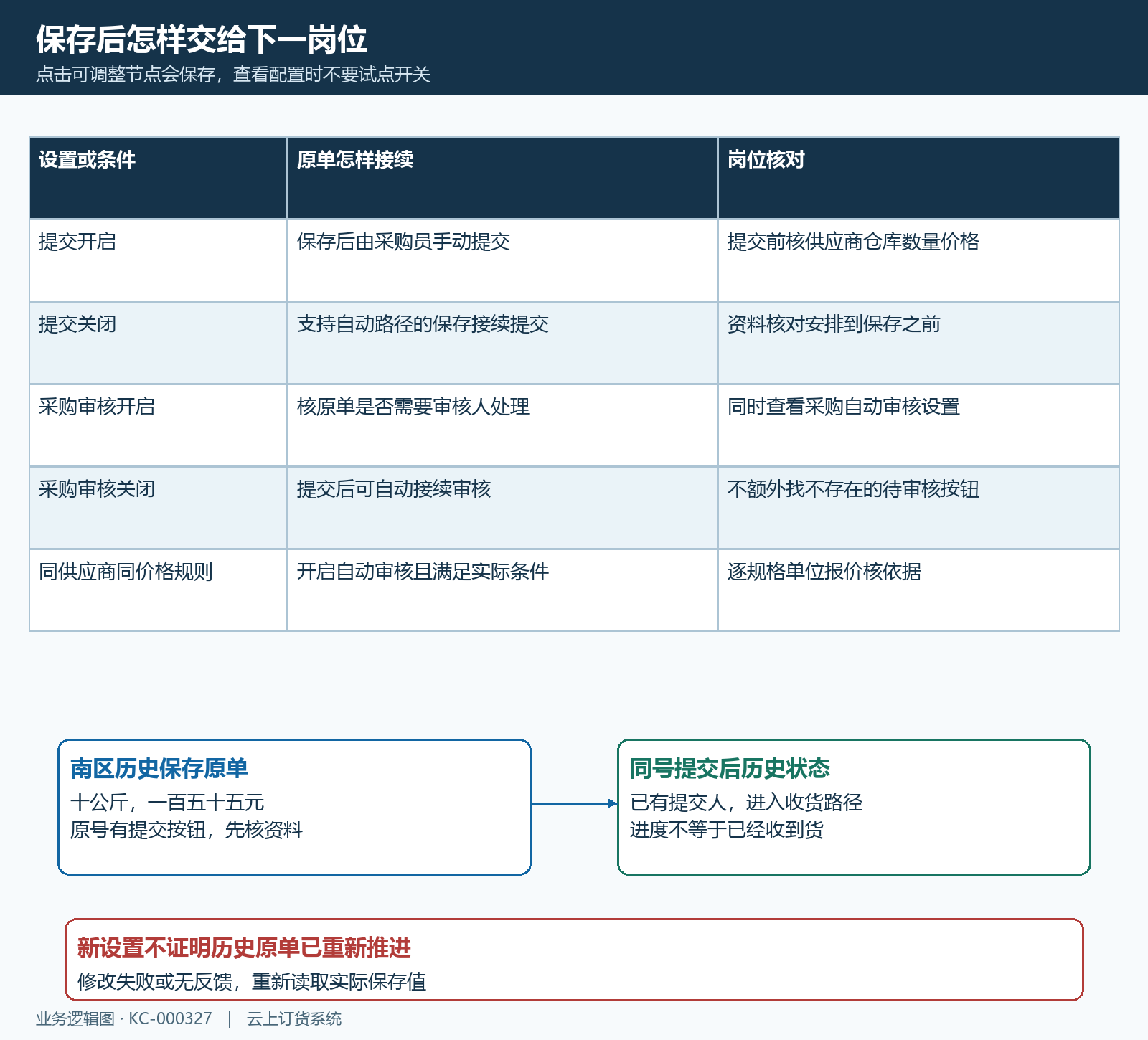Image resolution: width=1148 pixels, height=1040 pixels.
Task: Click the line 原号有提交按钮，先核资料
Action: tap(187, 830)
